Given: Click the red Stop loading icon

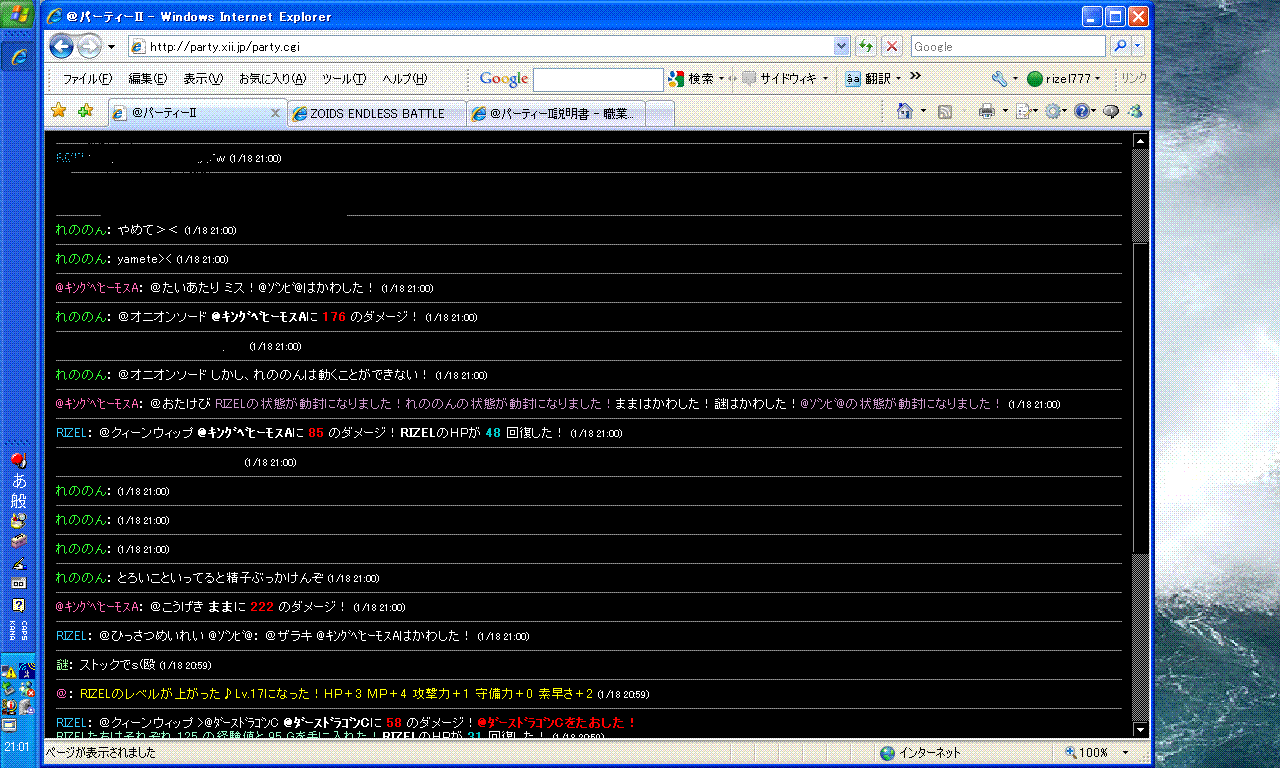Looking at the screenshot, I should [892, 46].
